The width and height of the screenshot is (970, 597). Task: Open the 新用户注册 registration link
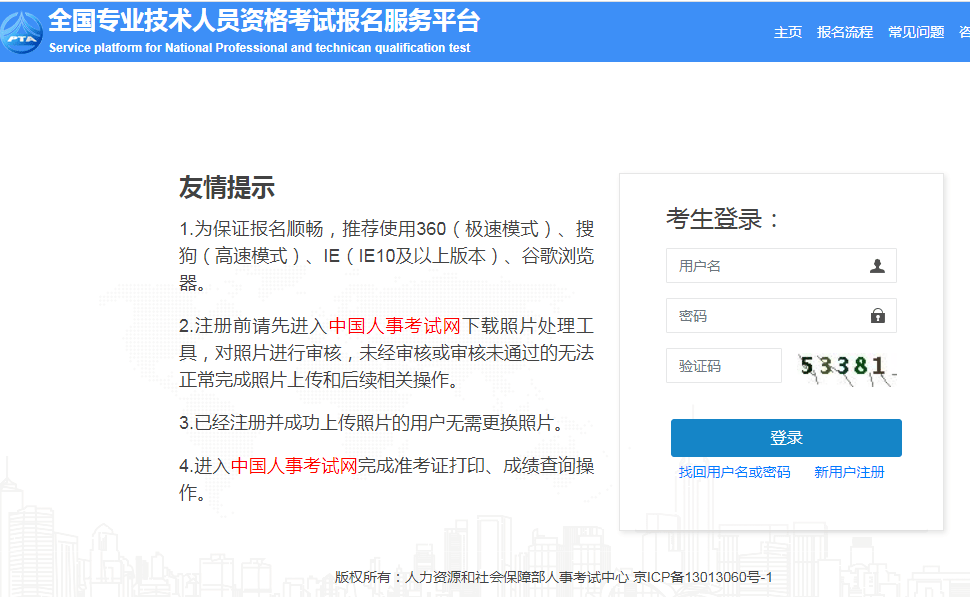tap(850, 471)
